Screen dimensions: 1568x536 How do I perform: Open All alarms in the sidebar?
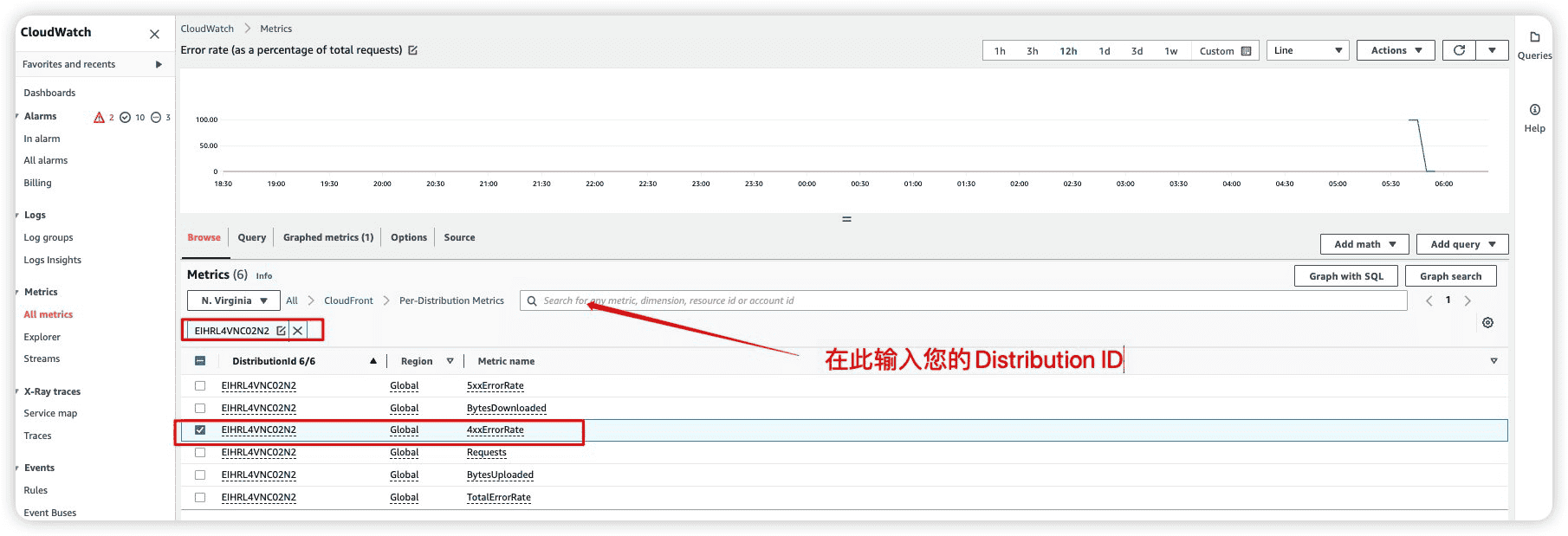coord(46,160)
